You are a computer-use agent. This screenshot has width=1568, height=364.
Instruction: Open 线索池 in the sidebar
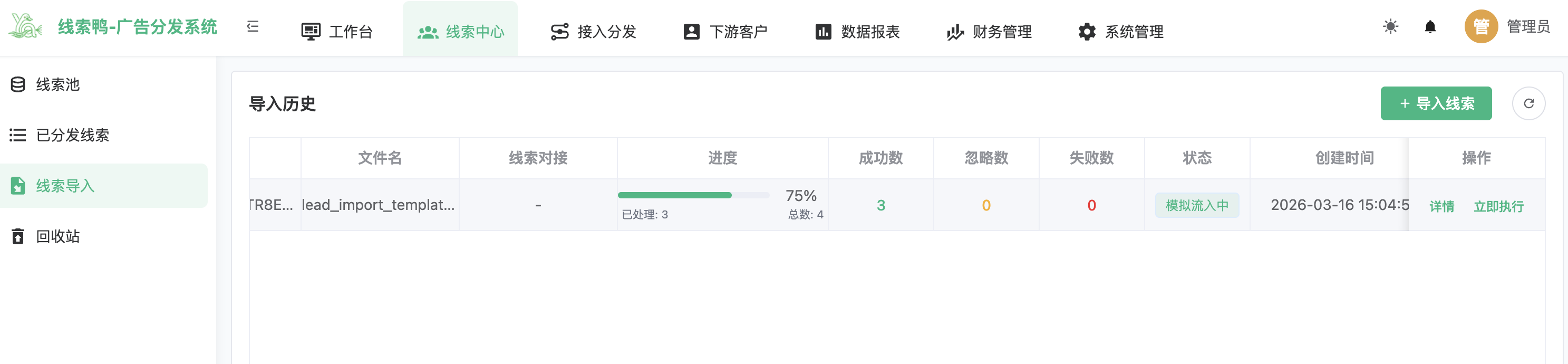click(58, 84)
